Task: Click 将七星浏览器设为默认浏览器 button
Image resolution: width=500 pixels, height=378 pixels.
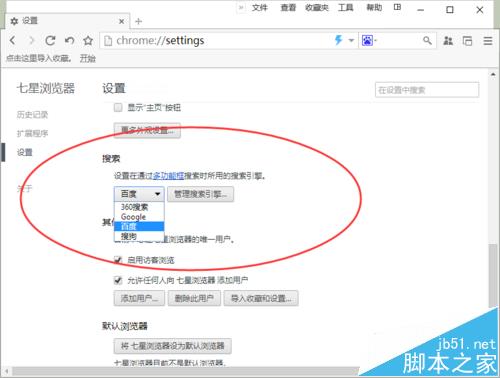Action: point(173,346)
